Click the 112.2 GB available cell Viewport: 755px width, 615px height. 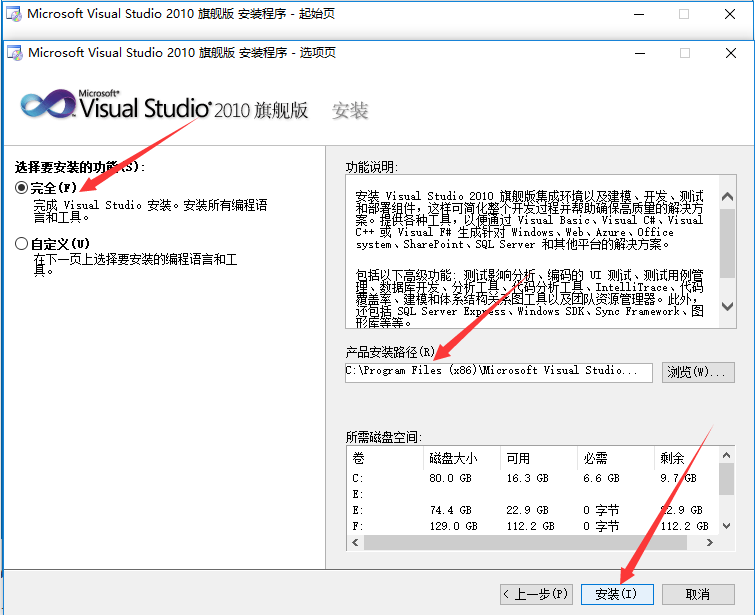coord(530,526)
